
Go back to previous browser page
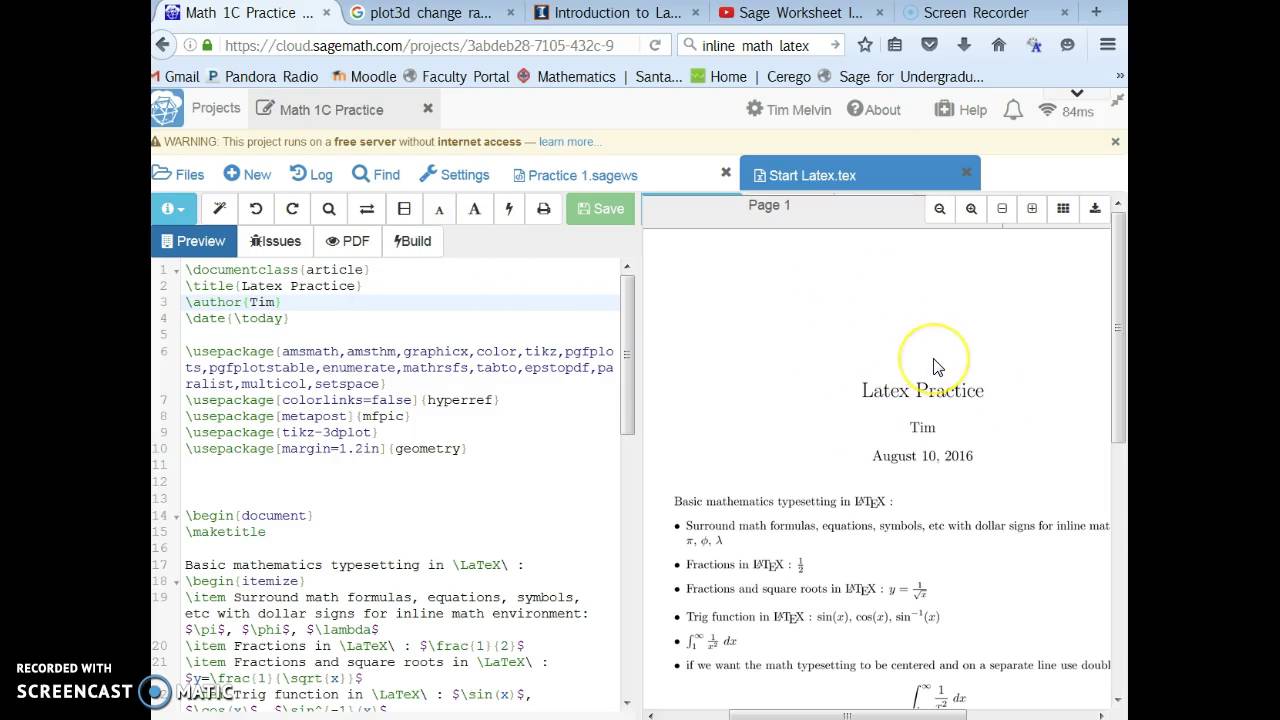coord(164,44)
